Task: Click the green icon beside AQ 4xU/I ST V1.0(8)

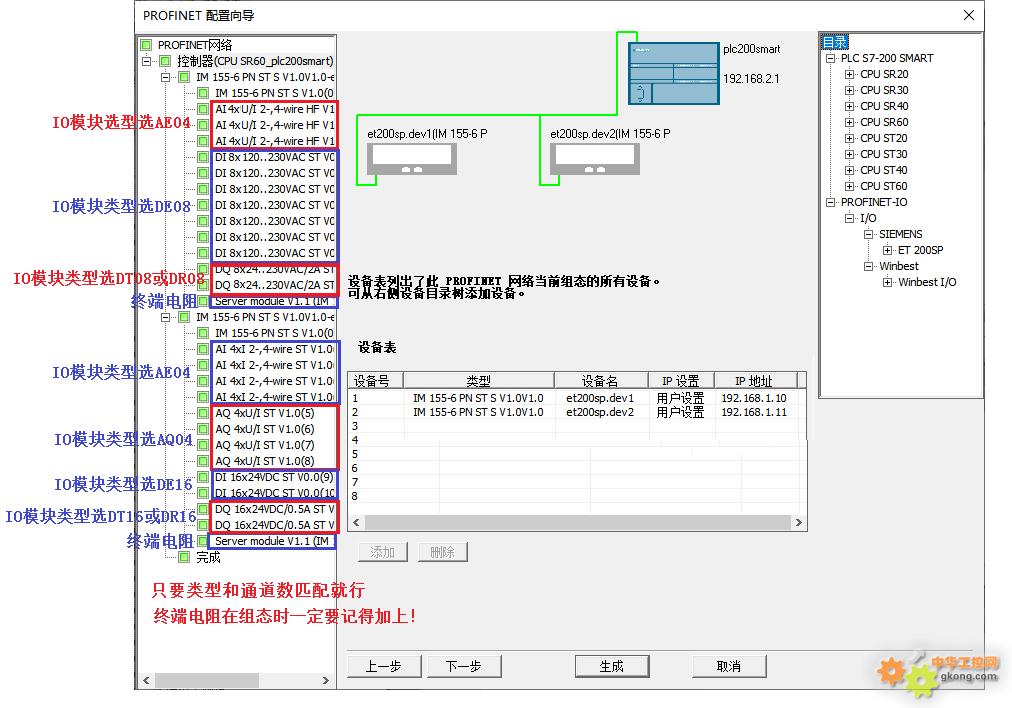Action: (x=203, y=461)
